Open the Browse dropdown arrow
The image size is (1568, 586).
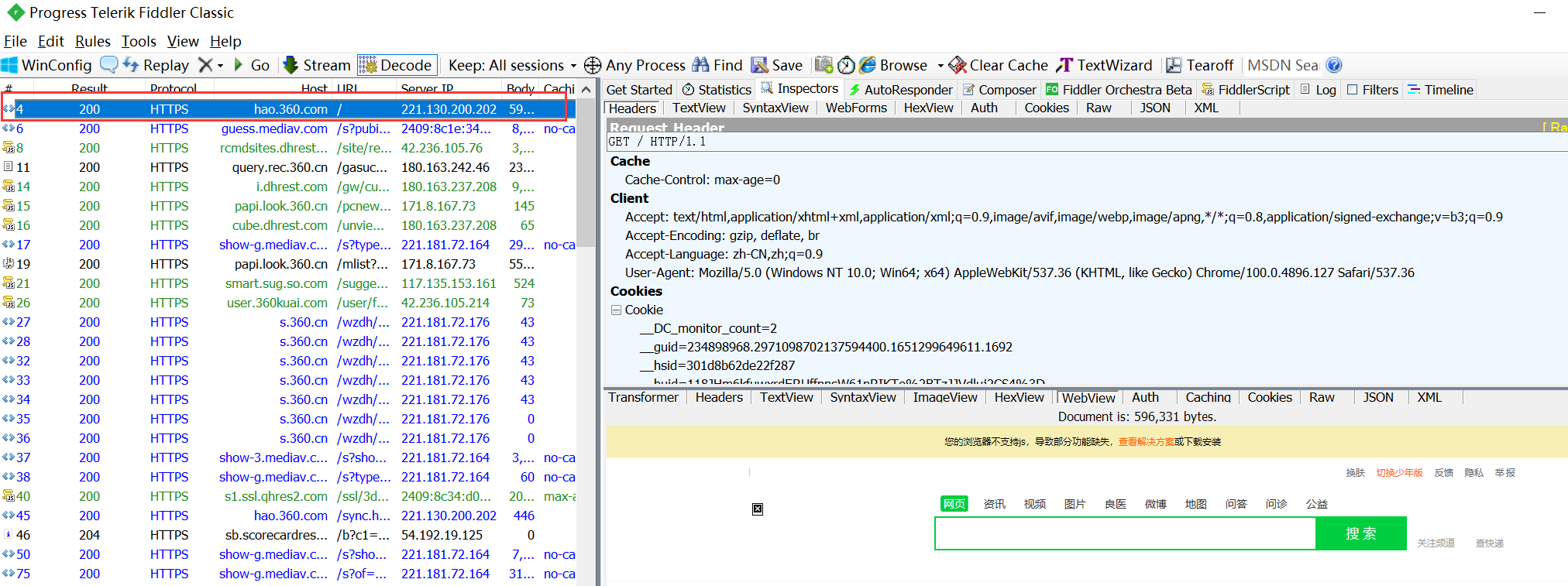[940, 66]
